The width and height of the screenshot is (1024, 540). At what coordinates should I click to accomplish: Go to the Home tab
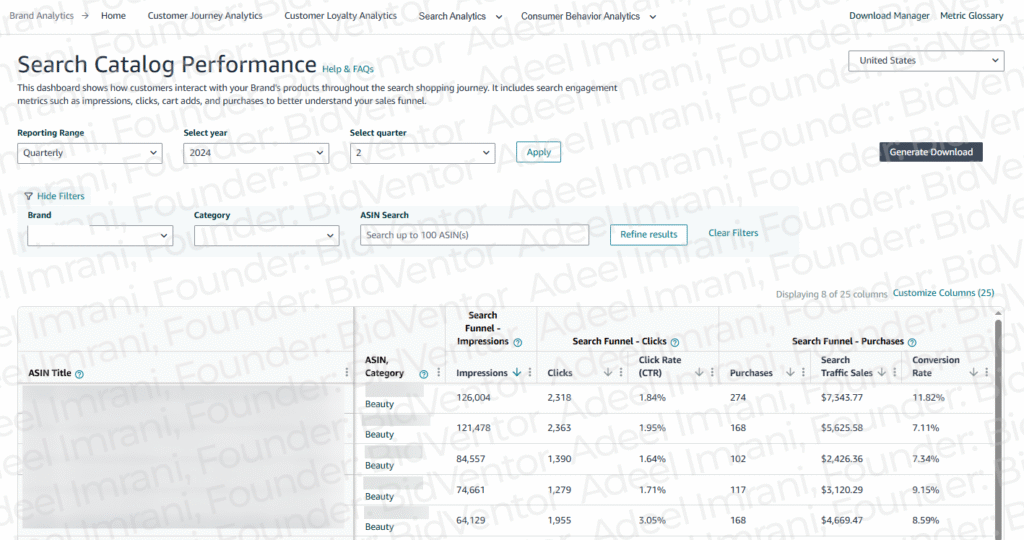tap(114, 16)
